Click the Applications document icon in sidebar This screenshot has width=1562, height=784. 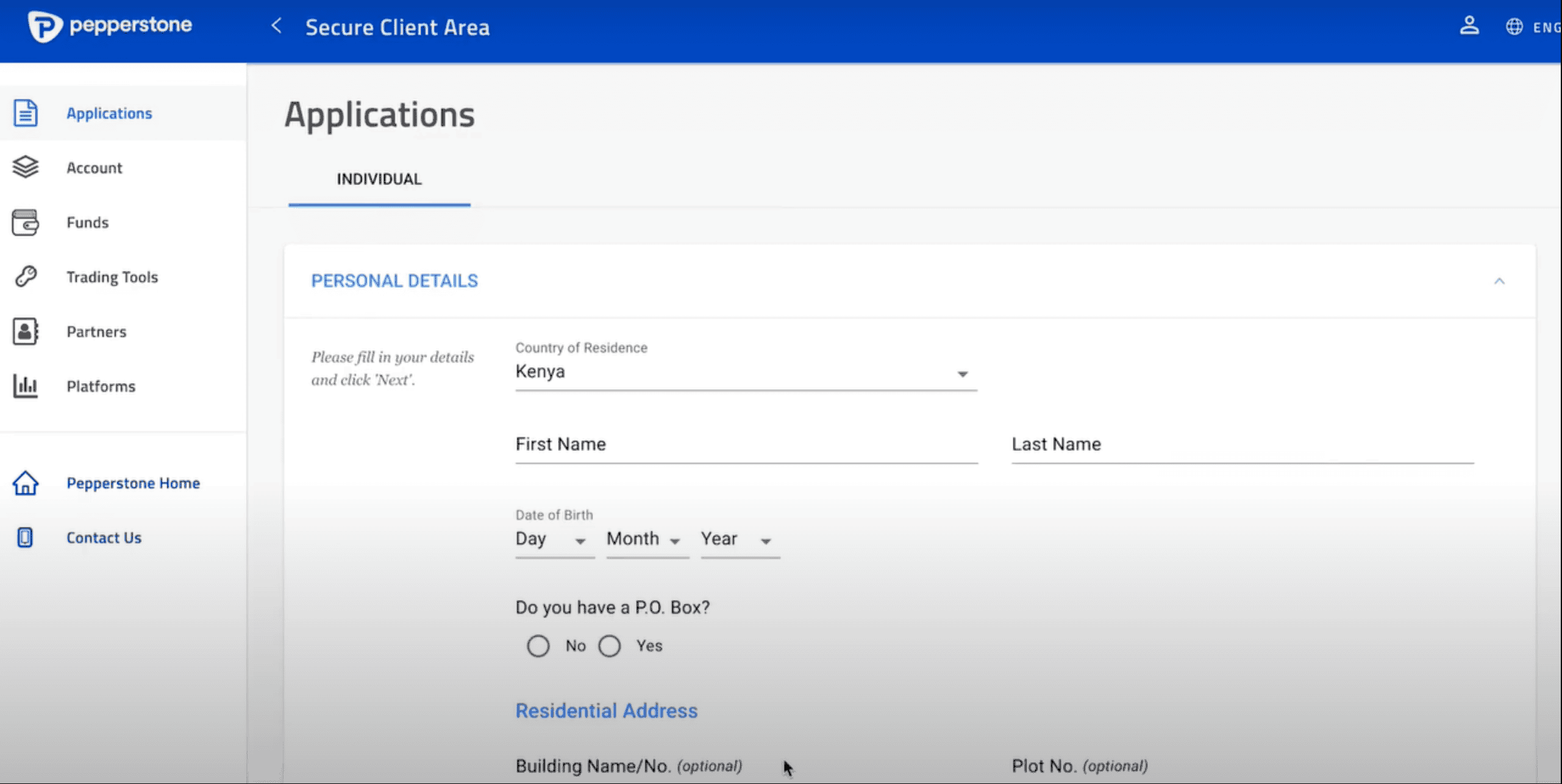[25, 113]
